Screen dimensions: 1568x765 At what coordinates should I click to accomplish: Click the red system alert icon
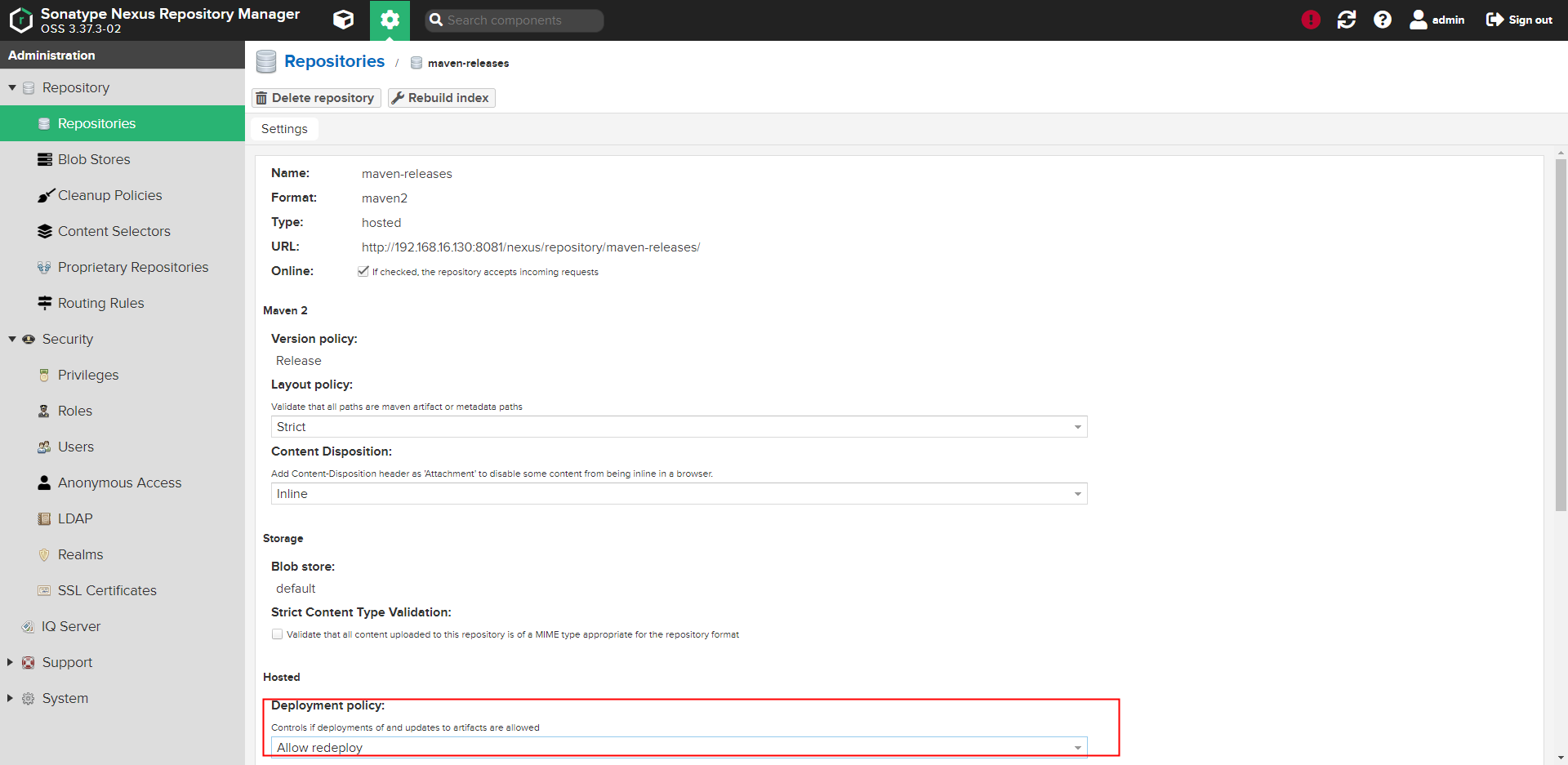point(1311,20)
